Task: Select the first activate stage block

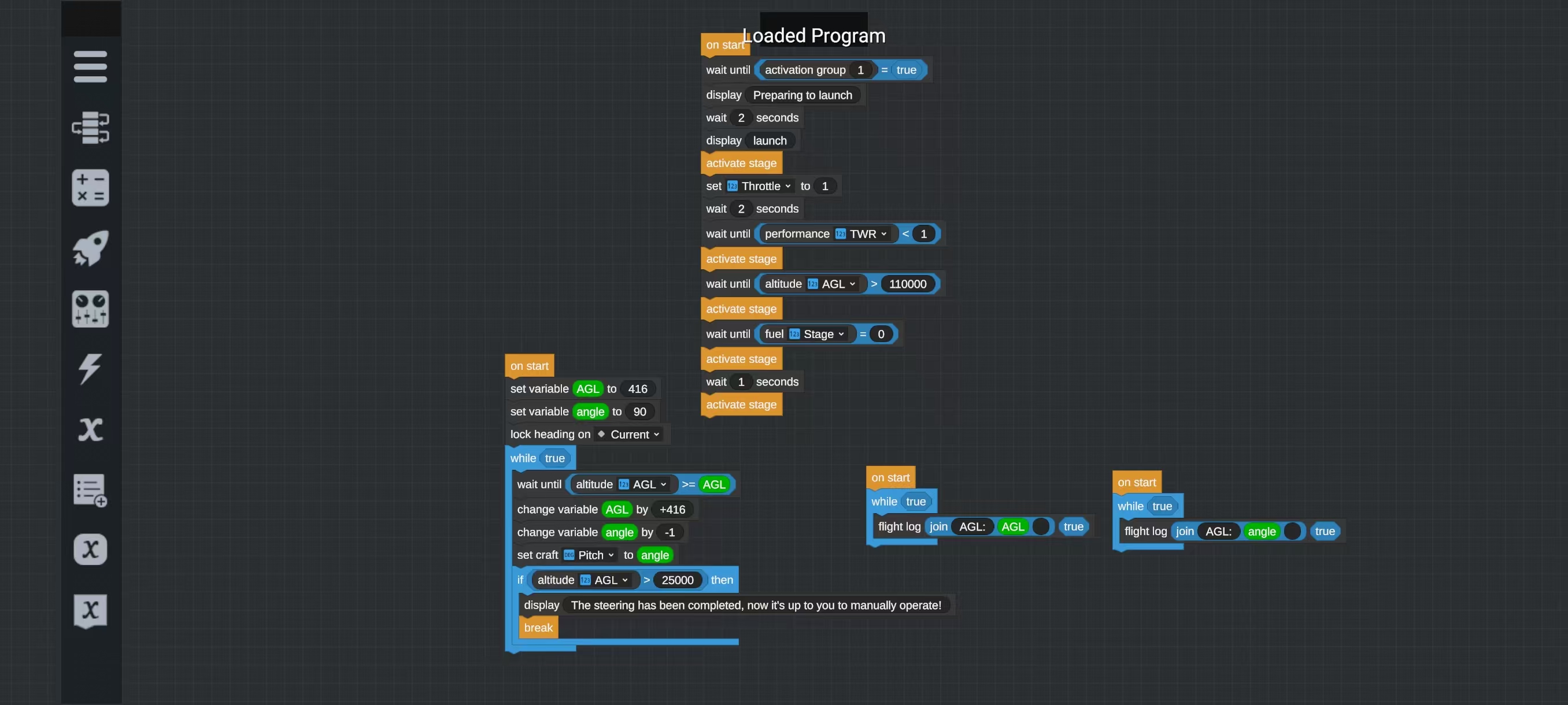Action: tap(741, 163)
